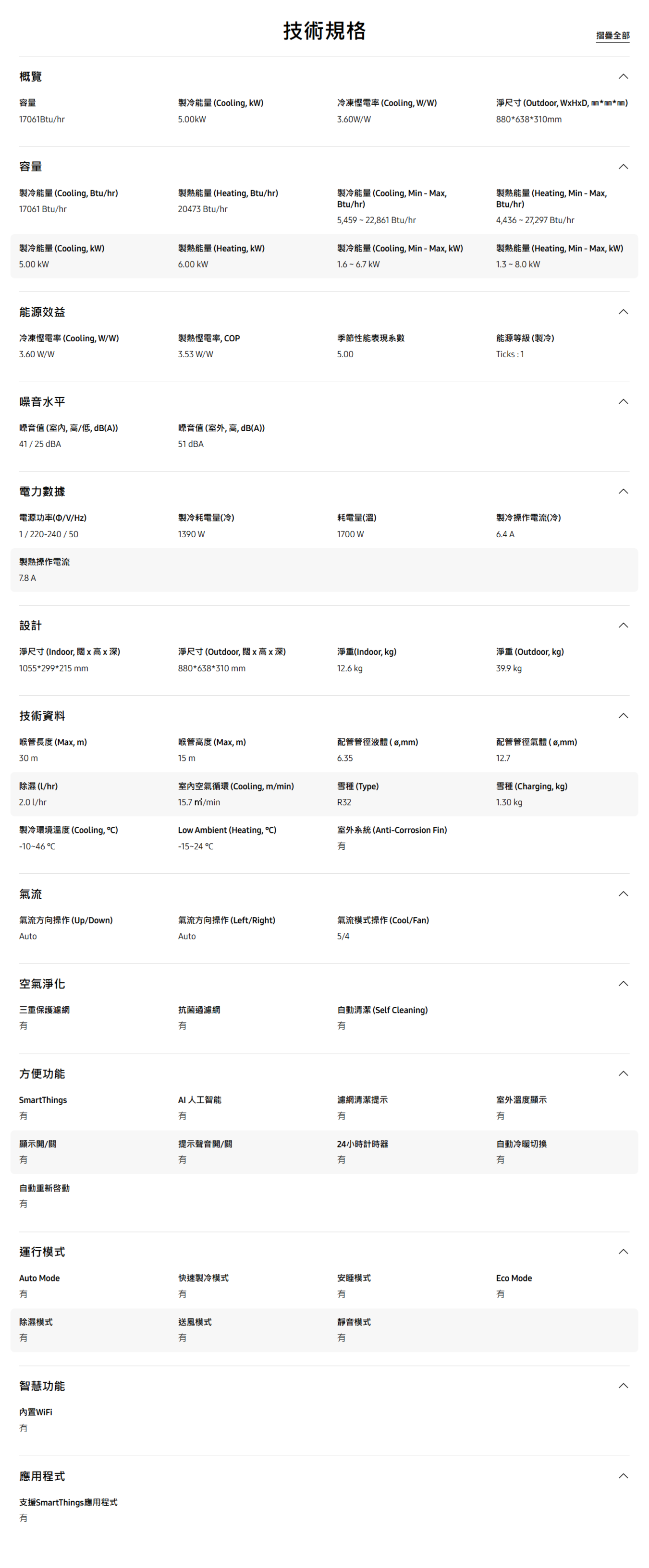Click the 摺疊全部 collapse-all link
Image resolution: width=649 pixels, height=1568 pixels.
pos(612,36)
